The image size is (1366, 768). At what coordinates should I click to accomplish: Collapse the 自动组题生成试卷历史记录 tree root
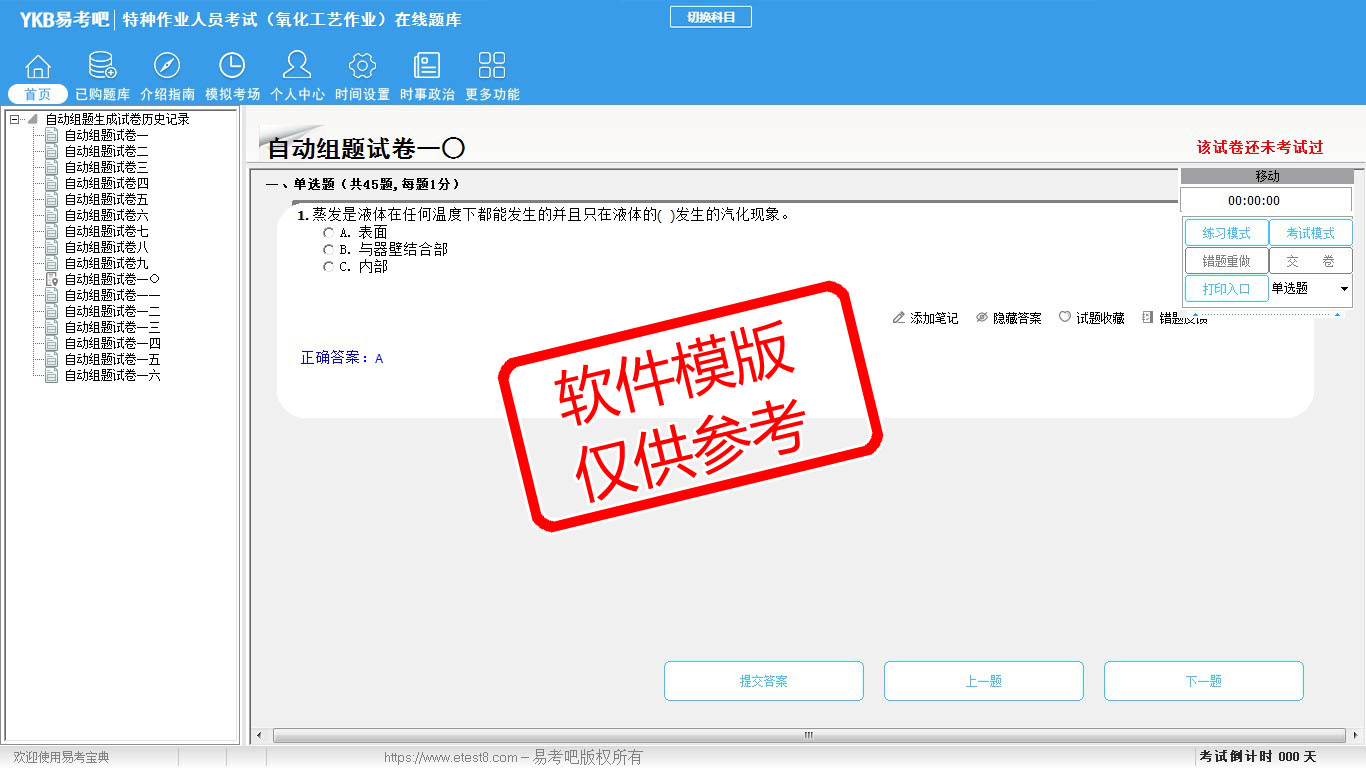(x=14, y=119)
